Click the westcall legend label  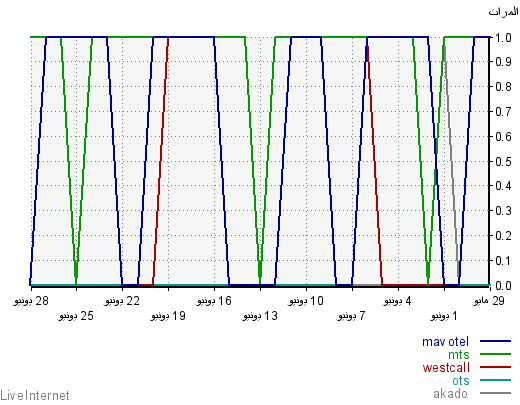click(446, 368)
